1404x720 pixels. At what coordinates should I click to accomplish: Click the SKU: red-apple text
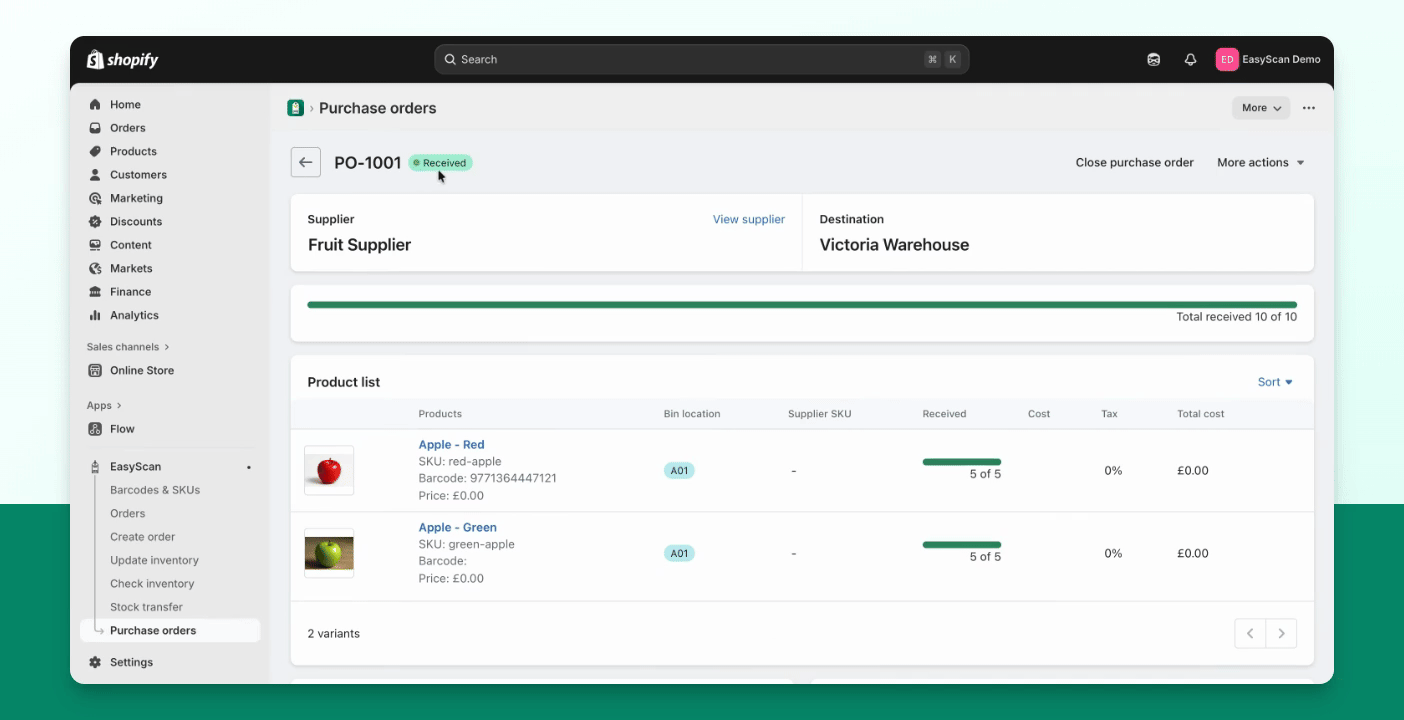pos(460,462)
